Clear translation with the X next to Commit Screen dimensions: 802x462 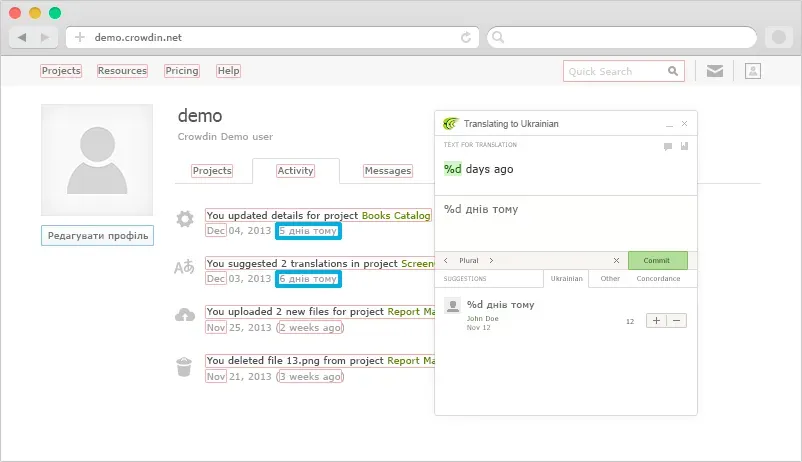616,260
